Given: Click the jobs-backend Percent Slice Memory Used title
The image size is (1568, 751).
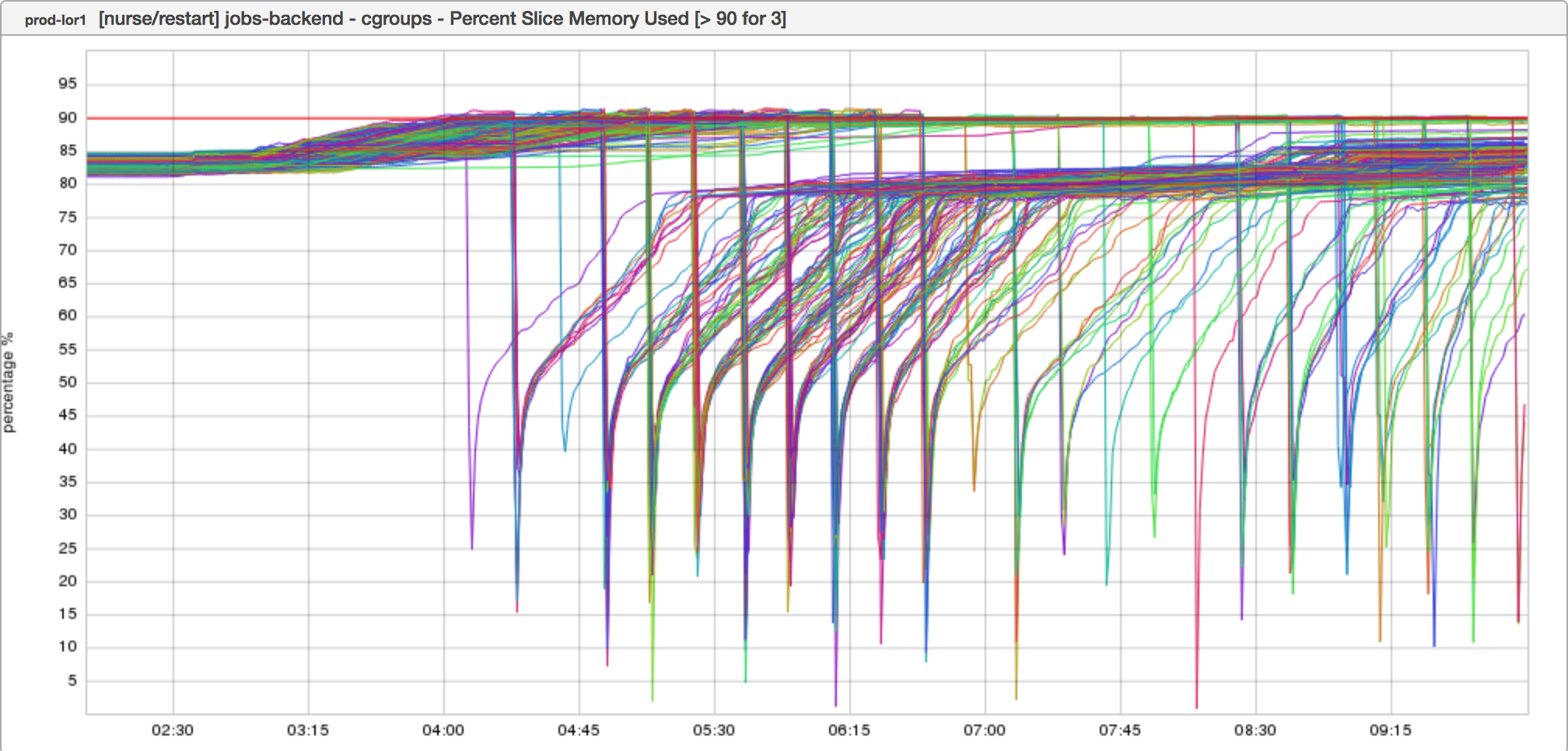Looking at the screenshot, I should coord(442,19).
